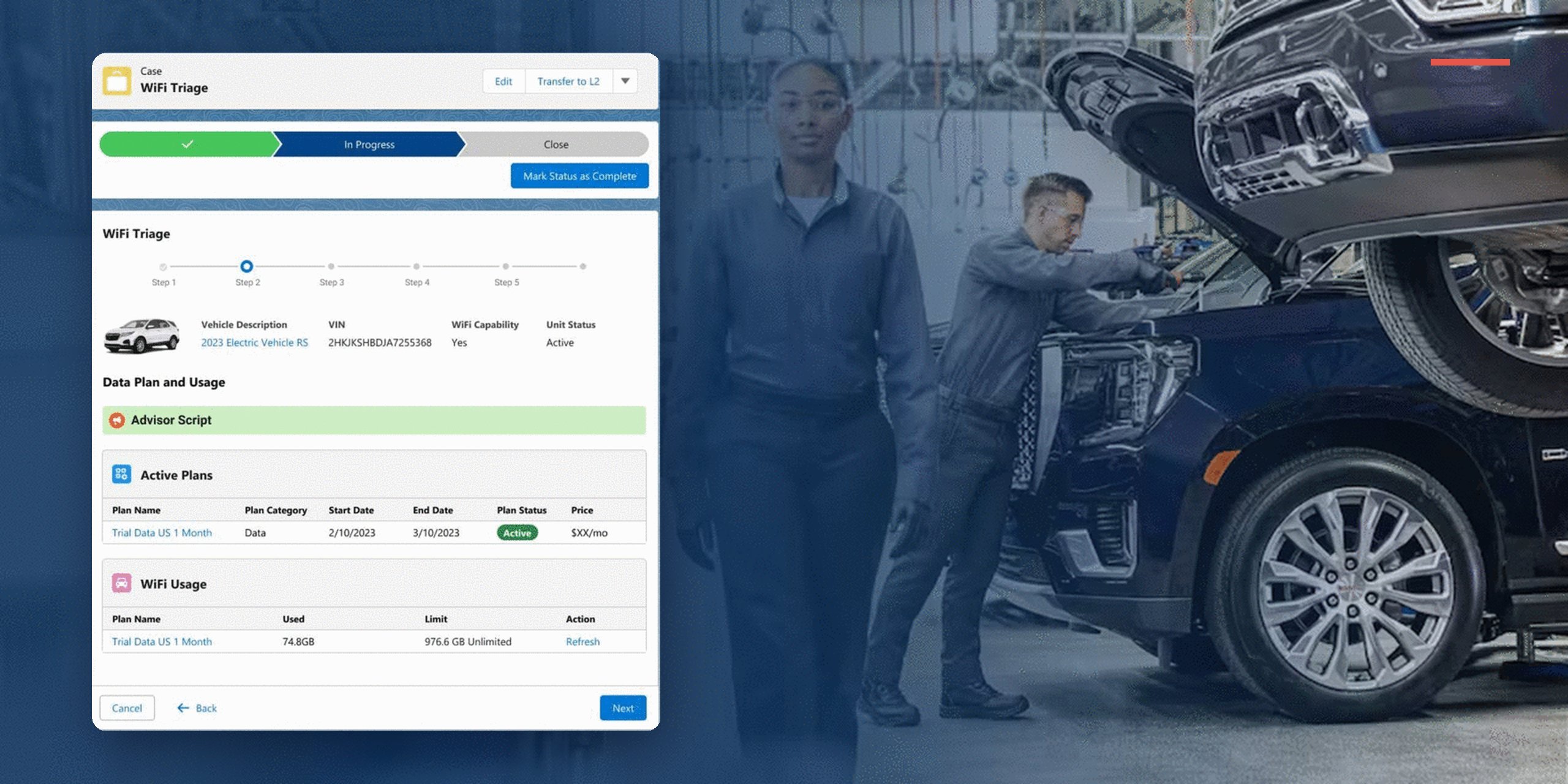Open Trial Data US 1 Month in Active Plans
The width and height of the screenshot is (1568, 784).
tap(162, 533)
